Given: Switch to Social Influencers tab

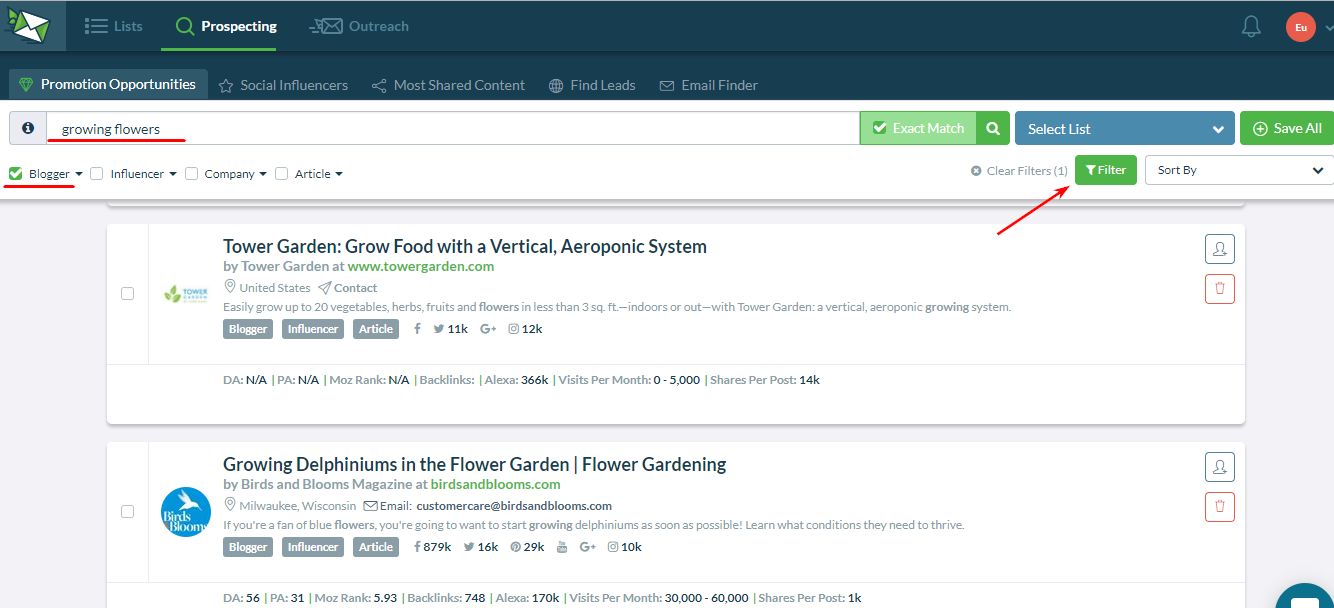Looking at the screenshot, I should click(283, 85).
